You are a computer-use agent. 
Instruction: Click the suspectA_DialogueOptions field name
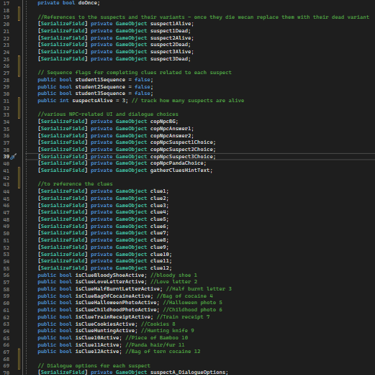[188, 372]
